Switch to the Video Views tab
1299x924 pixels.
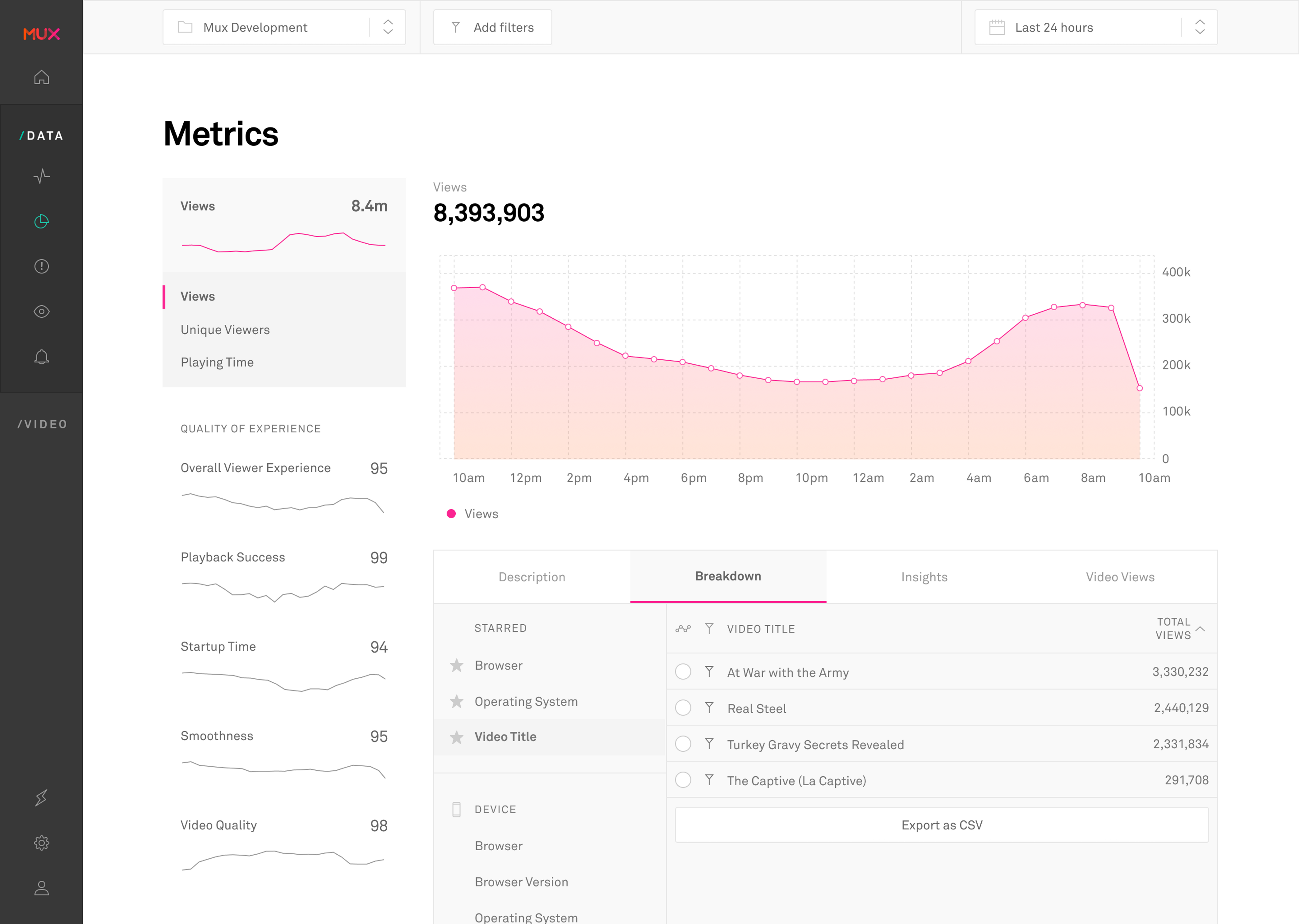coord(1120,577)
